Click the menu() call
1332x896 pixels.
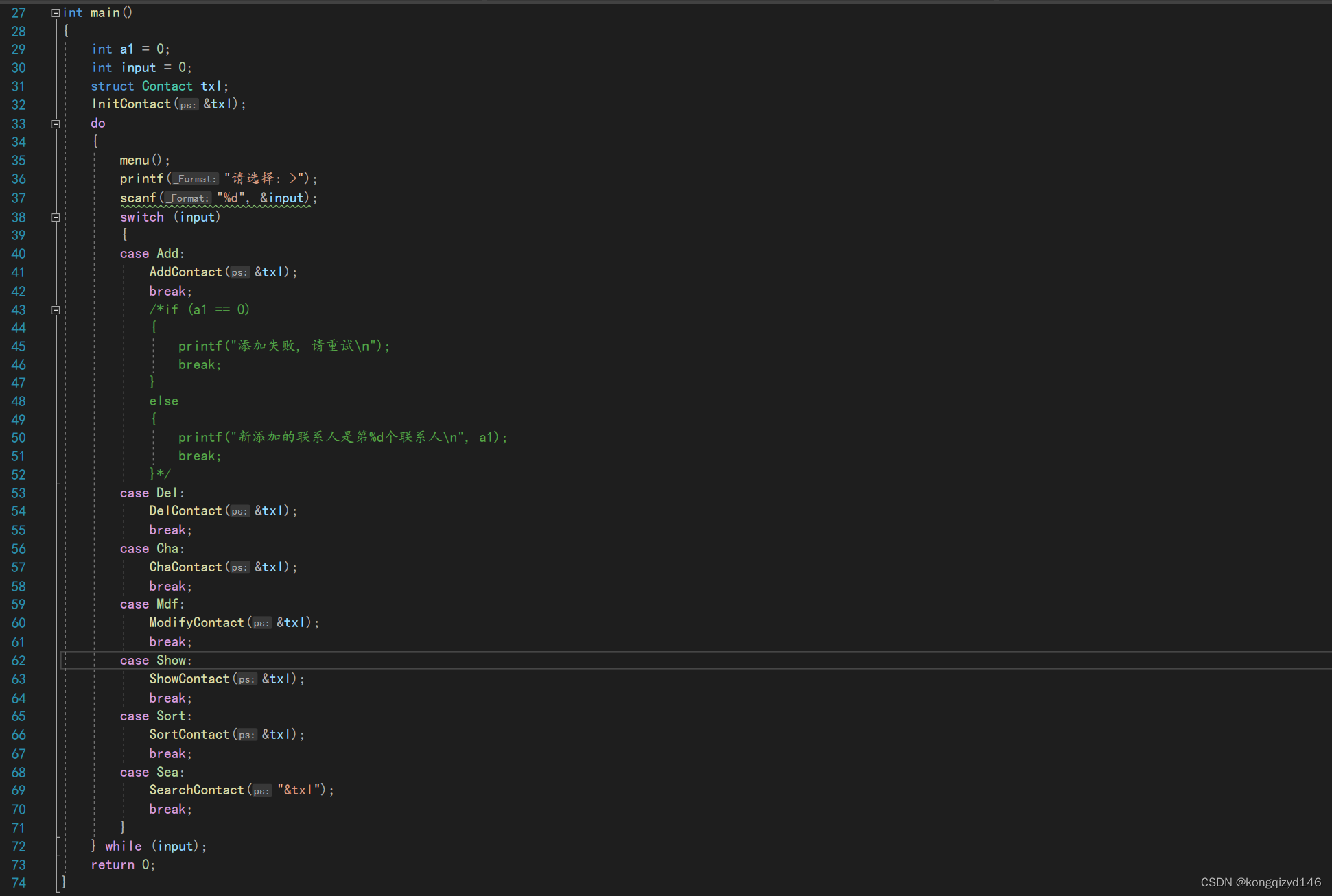click(x=145, y=161)
